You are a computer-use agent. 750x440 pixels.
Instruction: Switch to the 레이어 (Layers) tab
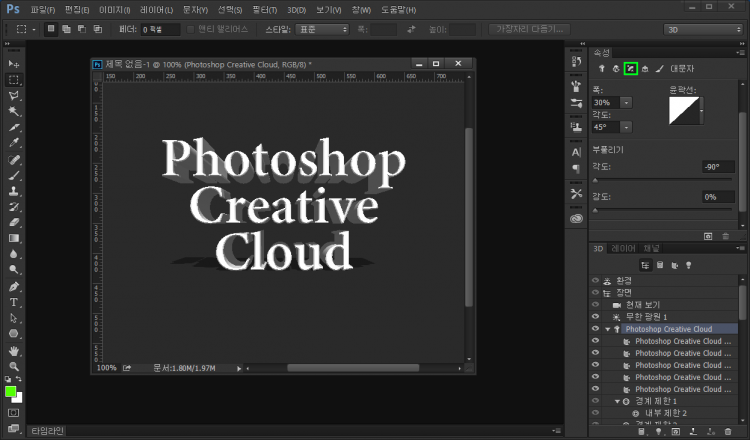(623, 248)
